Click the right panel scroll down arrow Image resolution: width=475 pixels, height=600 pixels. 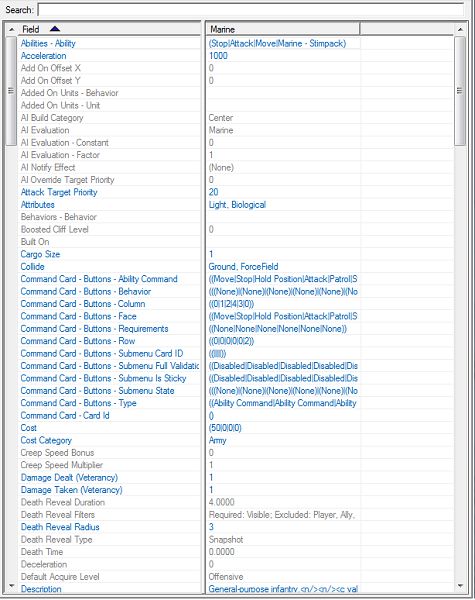460,585
